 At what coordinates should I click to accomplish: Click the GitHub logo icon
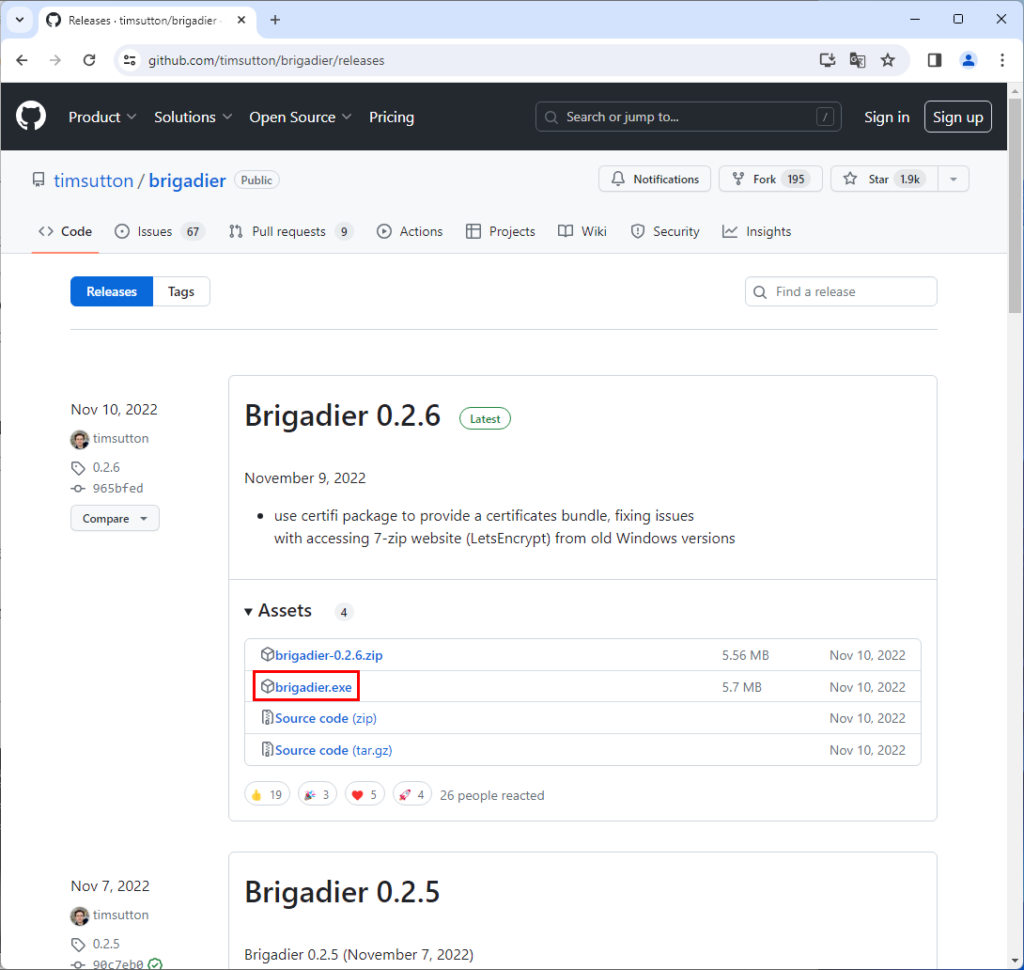pyautogui.click(x=31, y=117)
